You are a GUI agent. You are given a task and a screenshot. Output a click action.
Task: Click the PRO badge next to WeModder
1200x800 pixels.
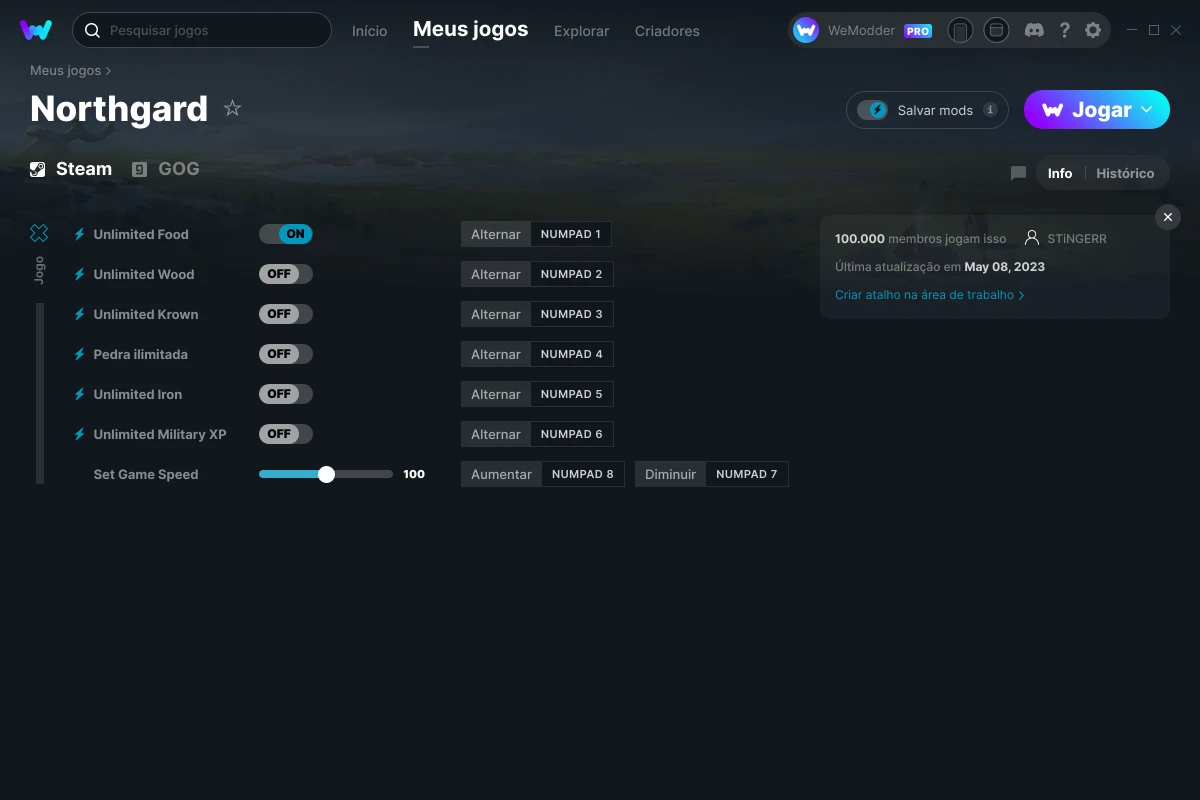[918, 31]
